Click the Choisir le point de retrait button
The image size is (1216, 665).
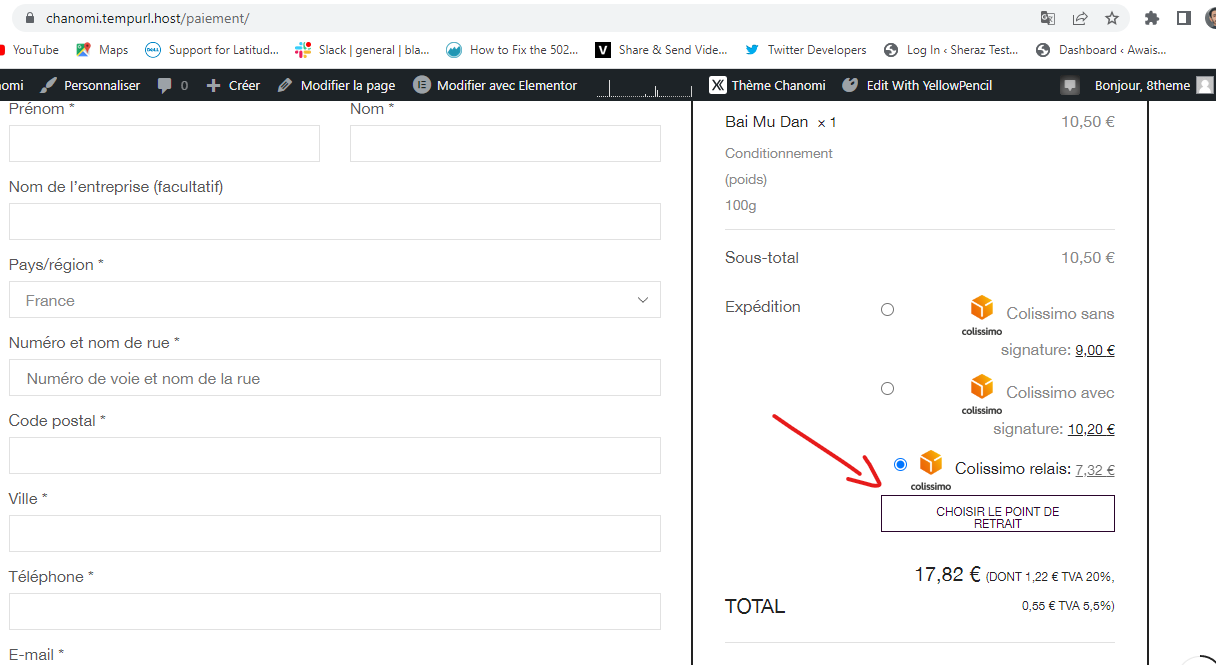[x=997, y=513]
